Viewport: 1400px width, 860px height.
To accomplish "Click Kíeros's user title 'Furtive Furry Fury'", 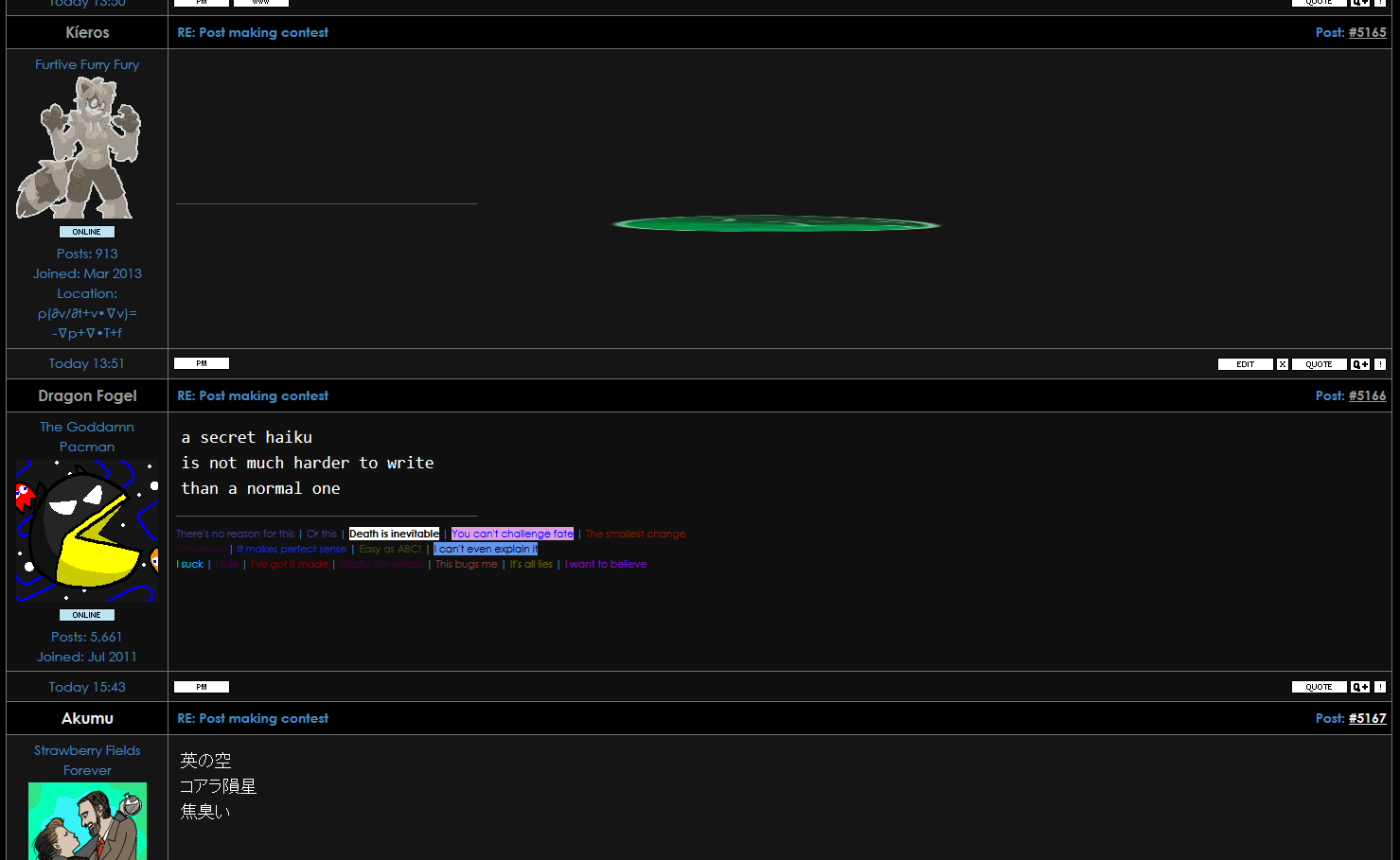I will click(x=87, y=64).
